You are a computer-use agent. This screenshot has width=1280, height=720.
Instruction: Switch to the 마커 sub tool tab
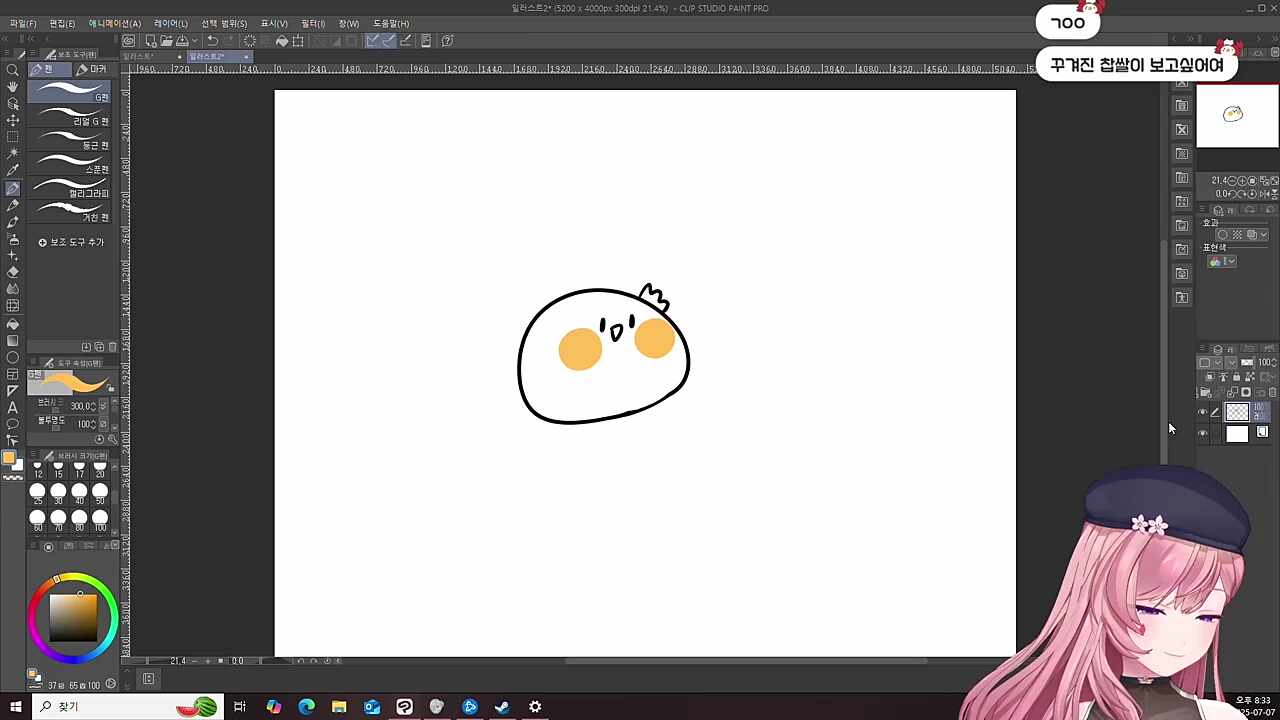point(91,69)
